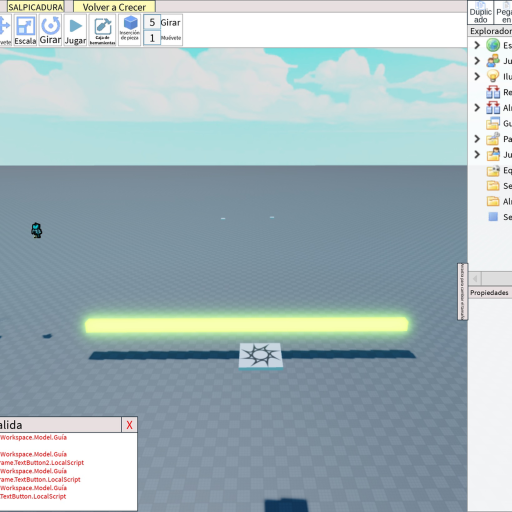512x512 pixels.
Task: Click the Muévete increment field showing 1
Action: [x=152, y=38]
